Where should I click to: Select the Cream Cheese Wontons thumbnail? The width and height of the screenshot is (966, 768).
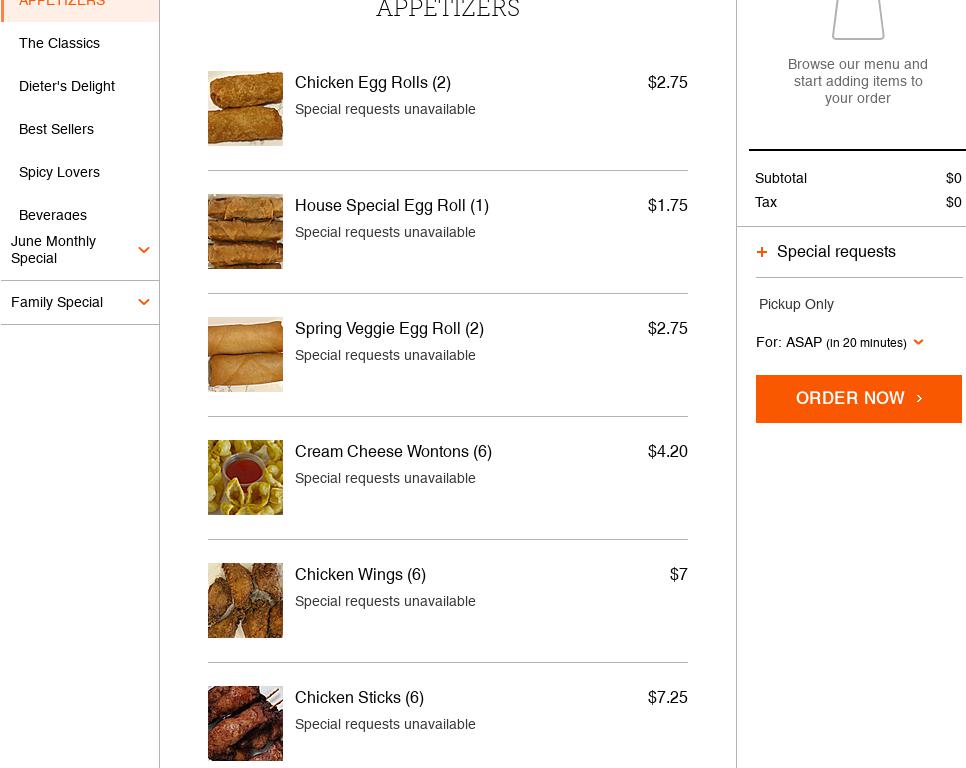click(245, 477)
